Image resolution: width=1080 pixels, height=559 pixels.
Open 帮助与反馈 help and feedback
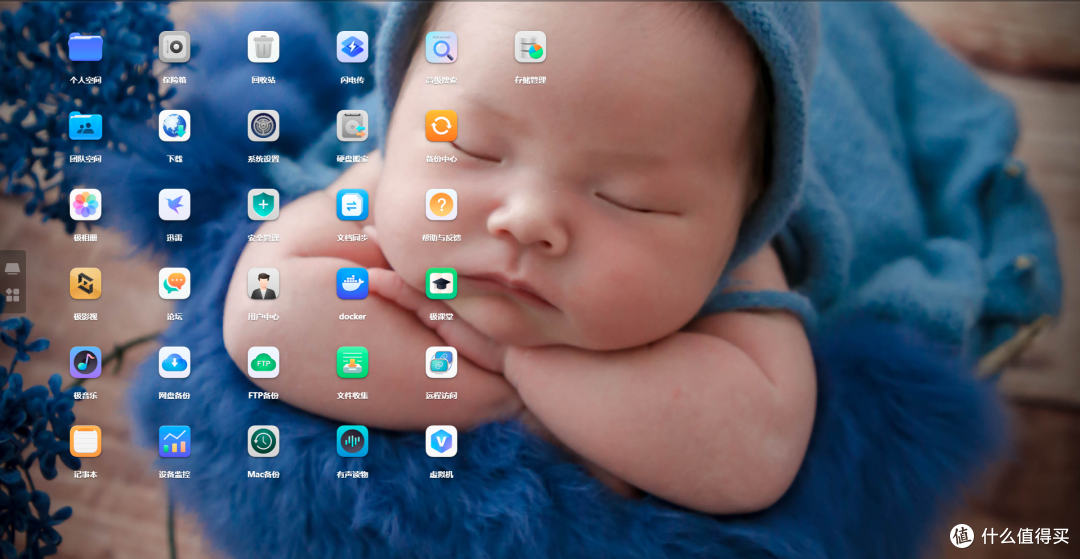(x=441, y=204)
